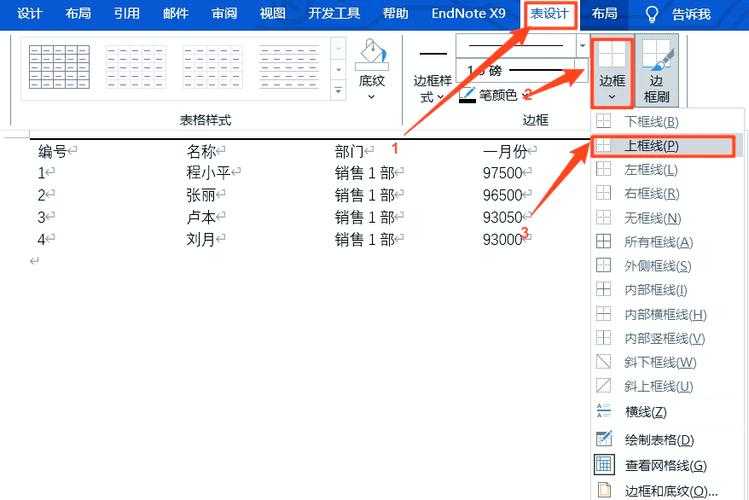Click the 告诉我 lightbulb search icon
Viewport: 749px width, 500px height.
coord(652,14)
